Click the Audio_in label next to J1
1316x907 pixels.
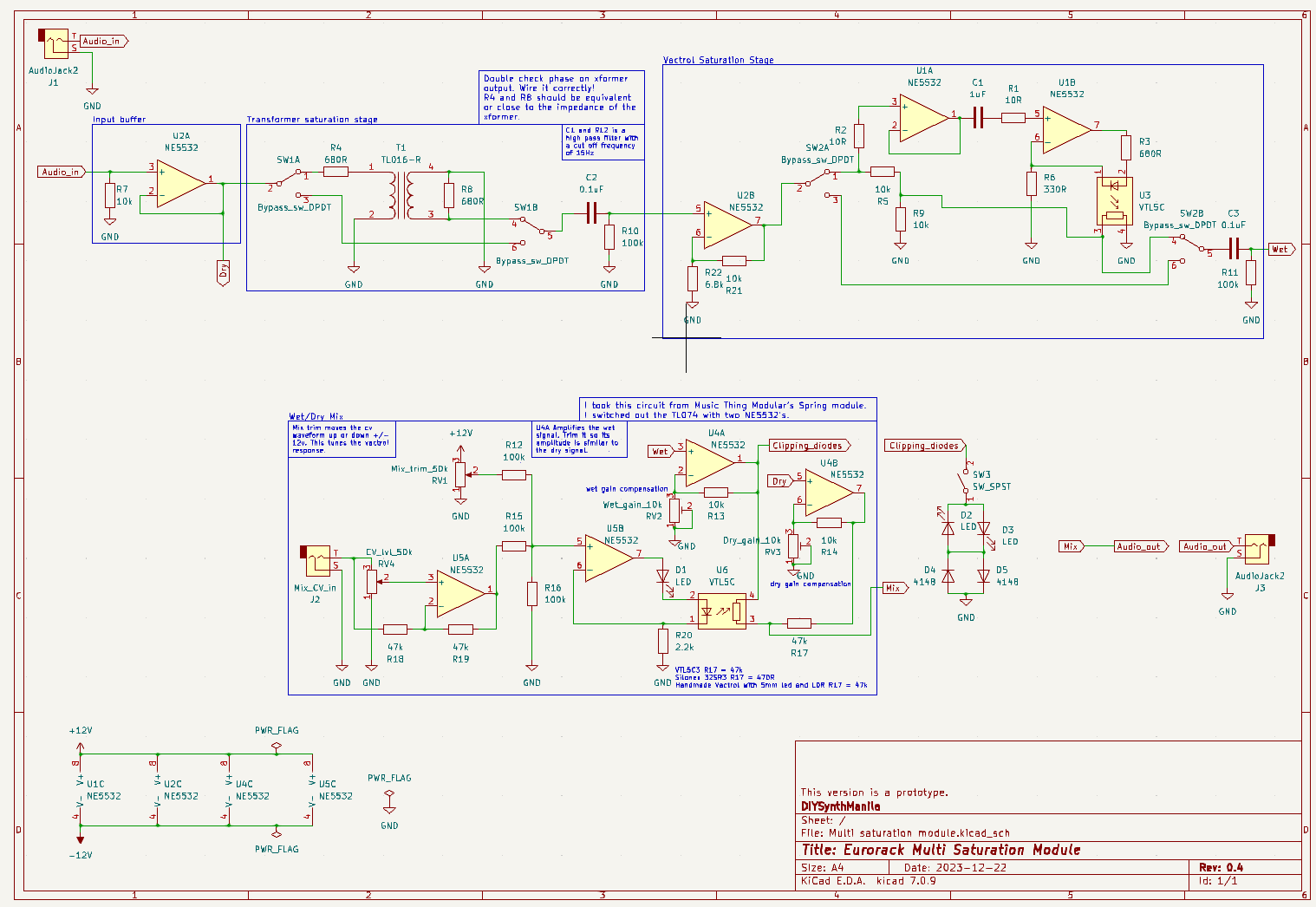point(104,41)
